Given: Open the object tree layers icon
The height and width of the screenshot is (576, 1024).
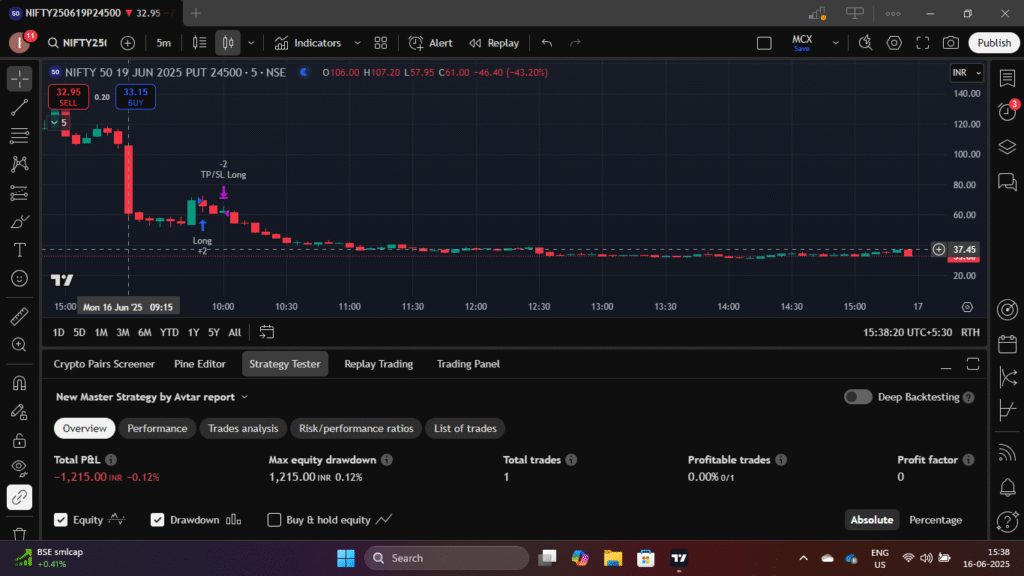Looking at the screenshot, I should coord(1007,146).
